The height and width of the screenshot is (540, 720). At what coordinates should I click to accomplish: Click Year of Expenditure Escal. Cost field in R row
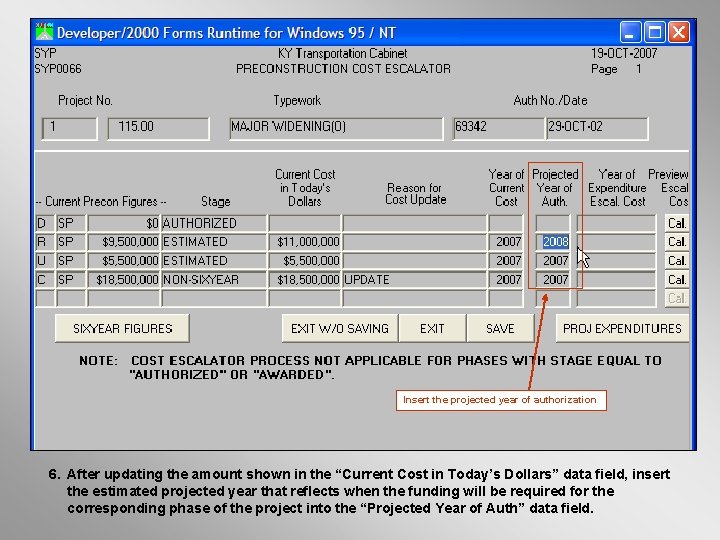616,242
